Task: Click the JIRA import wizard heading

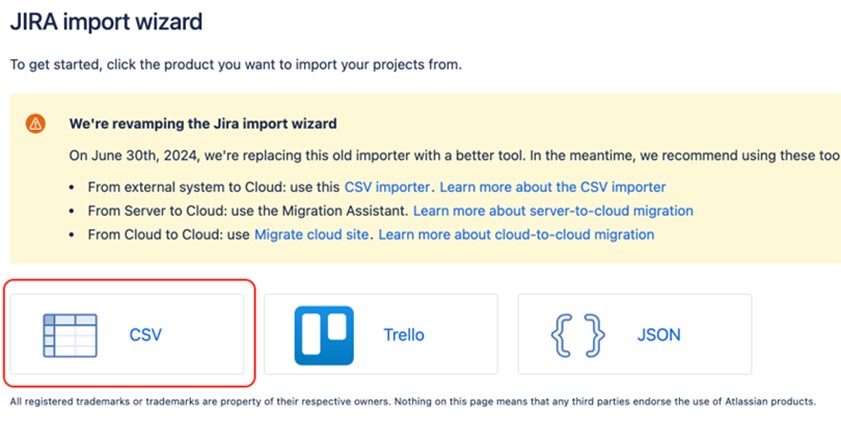Action: coord(106,22)
